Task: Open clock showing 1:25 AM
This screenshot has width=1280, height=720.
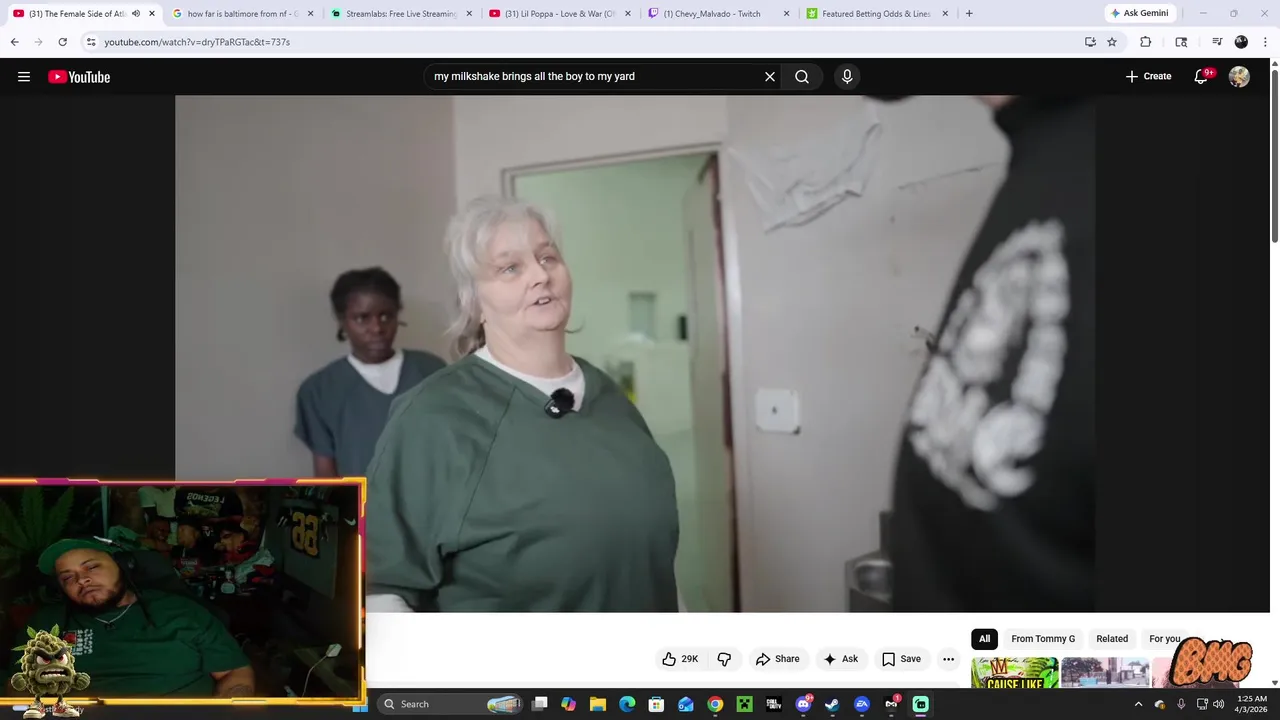Action: click(x=1252, y=704)
